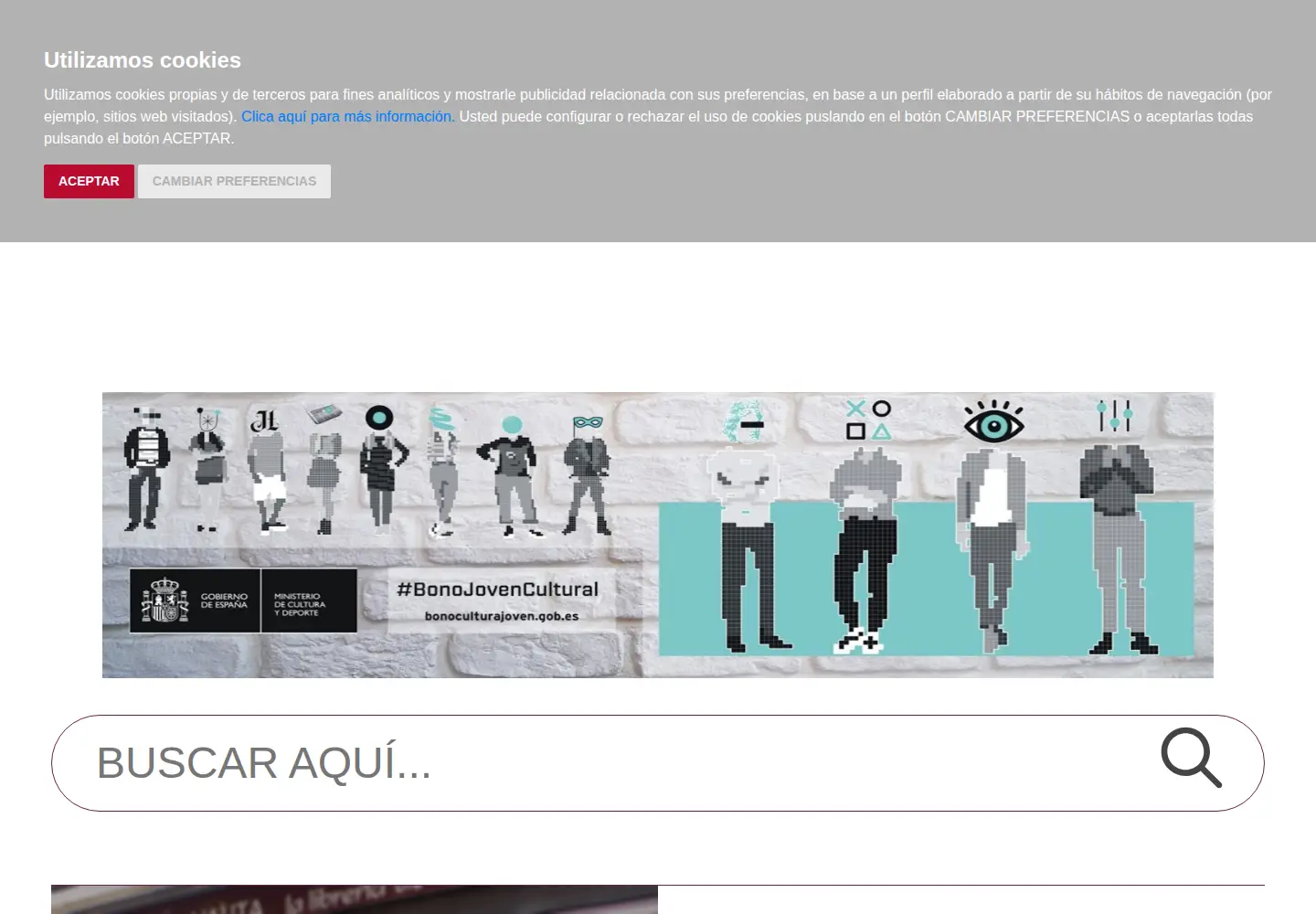Open the Bono Joven Cultural banner
The width and height of the screenshot is (1316, 914).
click(x=658, y=535)
